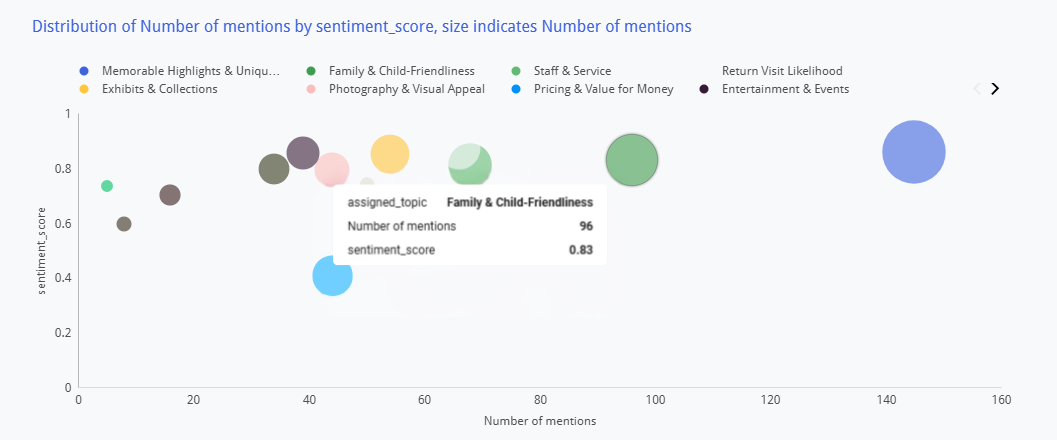Click the small teal-green bubble at far left
Screen dimensions: 1057x440
point(107,186)
